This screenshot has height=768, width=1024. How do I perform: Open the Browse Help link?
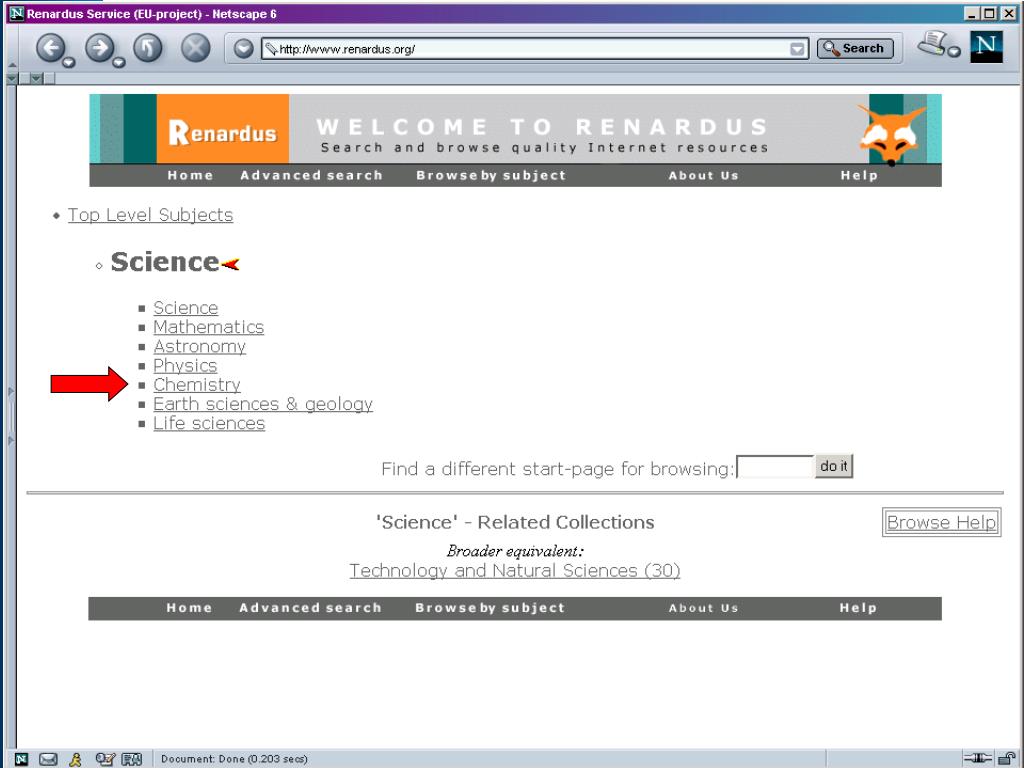[x=941, y=522]
